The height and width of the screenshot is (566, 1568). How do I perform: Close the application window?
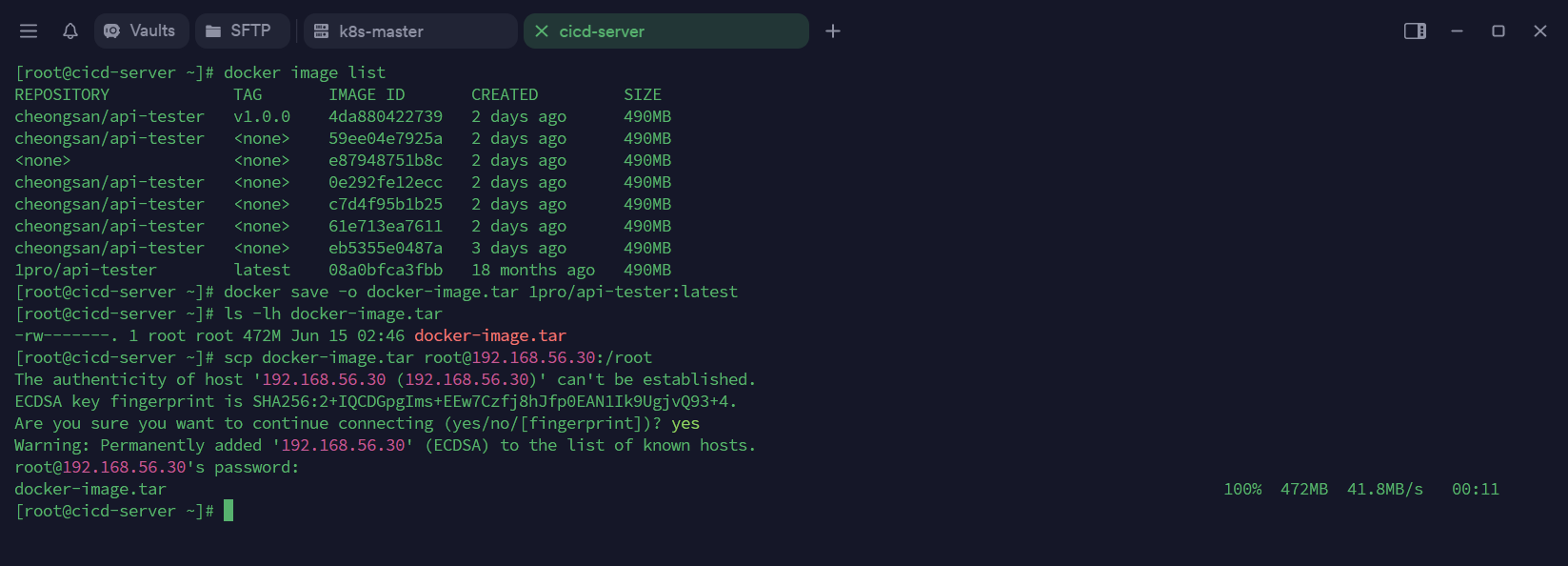(x=1540, y=31)
